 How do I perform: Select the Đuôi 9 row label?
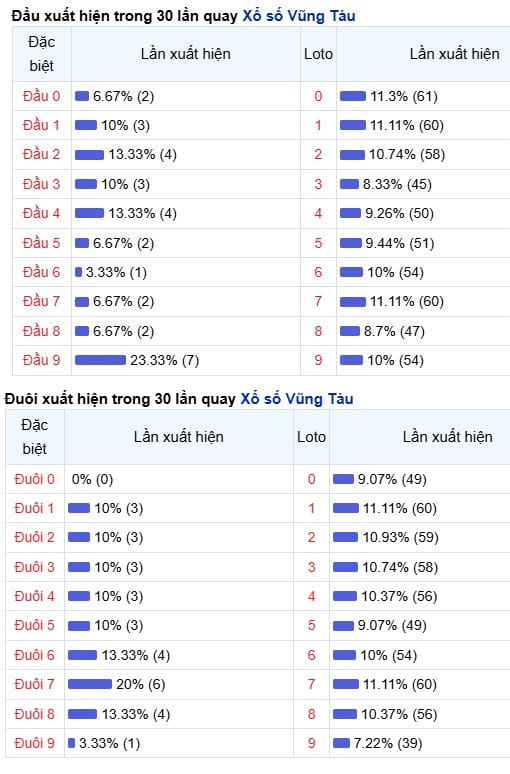[x=35, y=743]
